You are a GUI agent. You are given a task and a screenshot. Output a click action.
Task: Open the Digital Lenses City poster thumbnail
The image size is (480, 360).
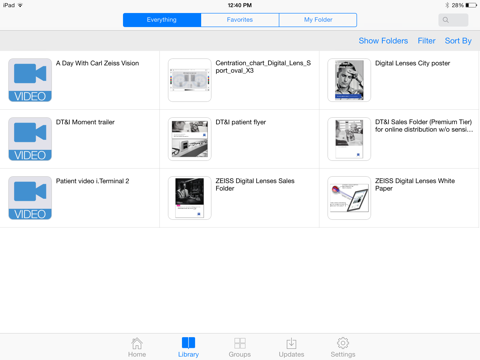[x=349, y=80]
